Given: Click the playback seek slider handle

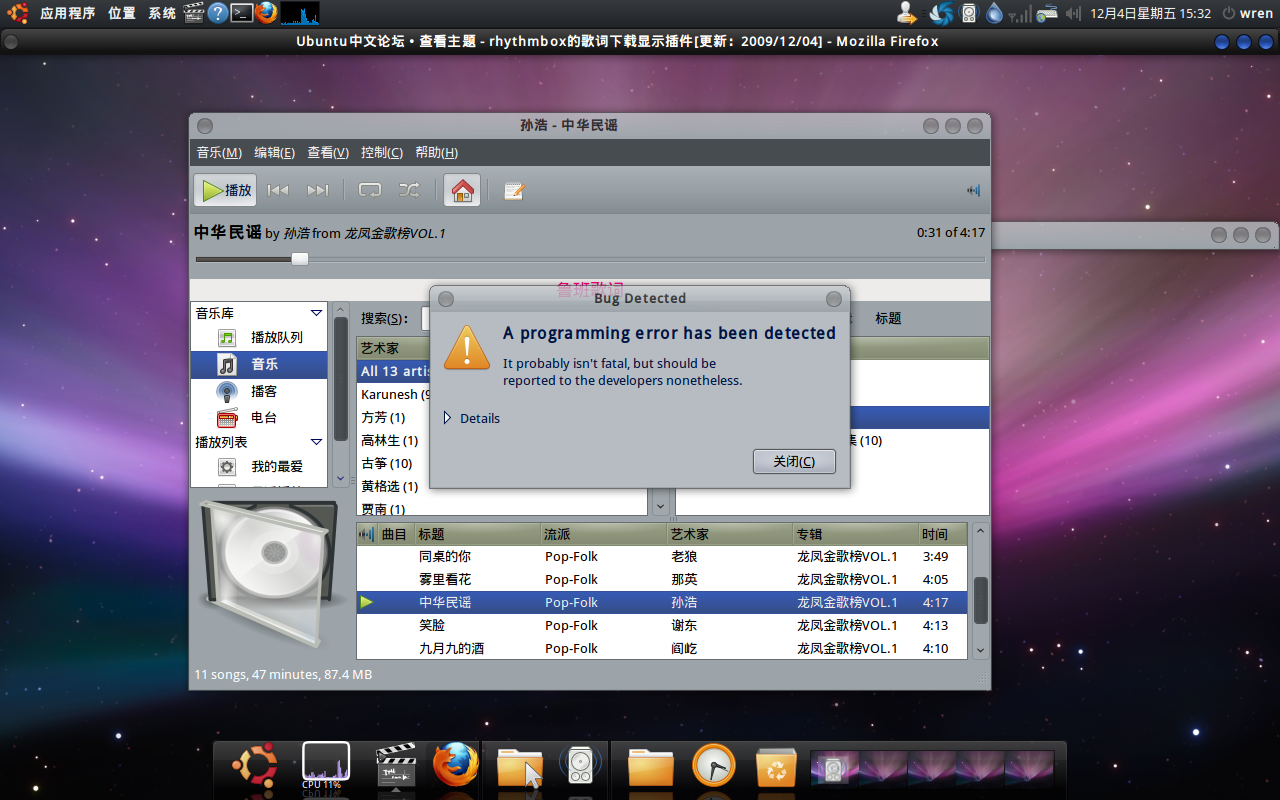Looking at the screenshot, I should pos(300,259).
